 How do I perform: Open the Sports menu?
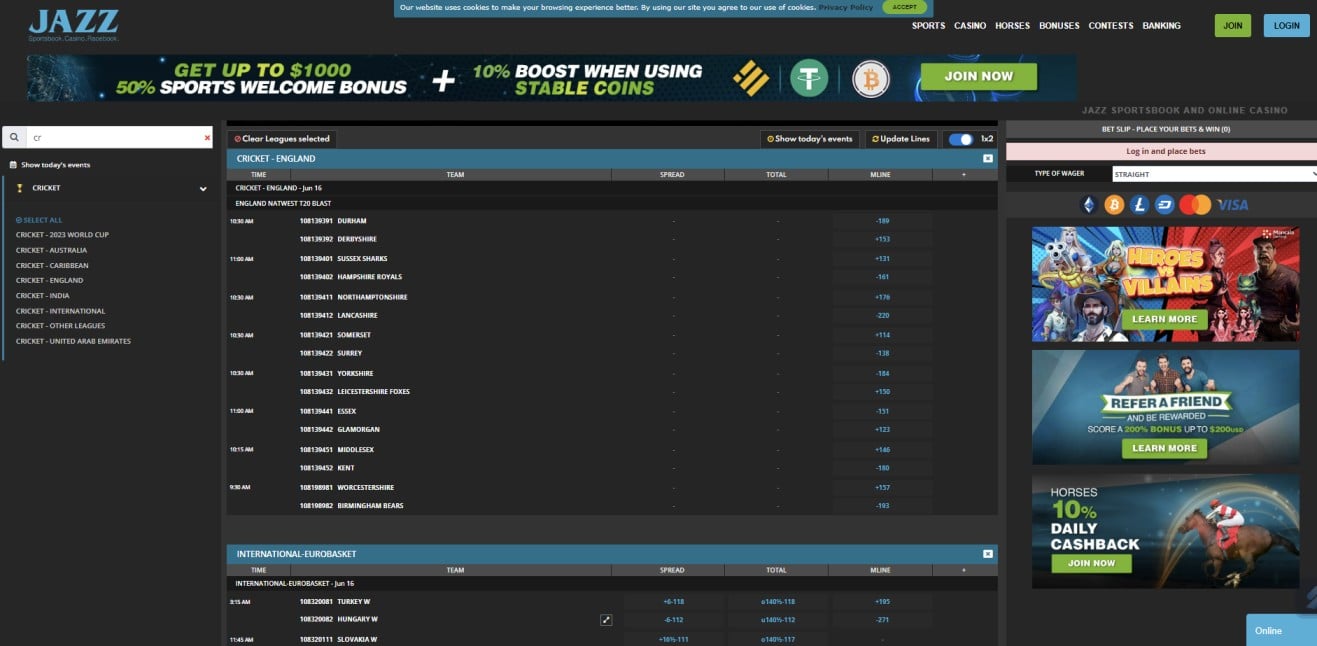[x=928, y=26]
